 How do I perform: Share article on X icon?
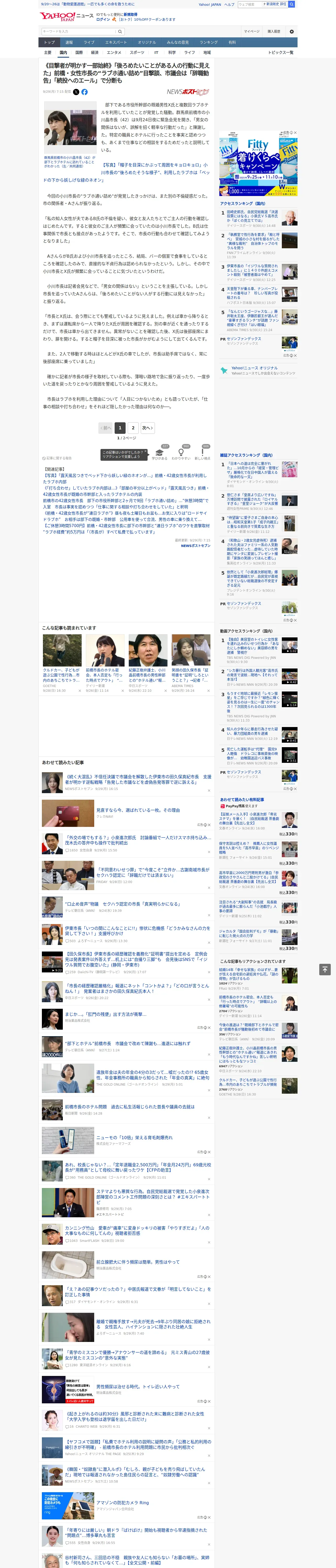76,92
